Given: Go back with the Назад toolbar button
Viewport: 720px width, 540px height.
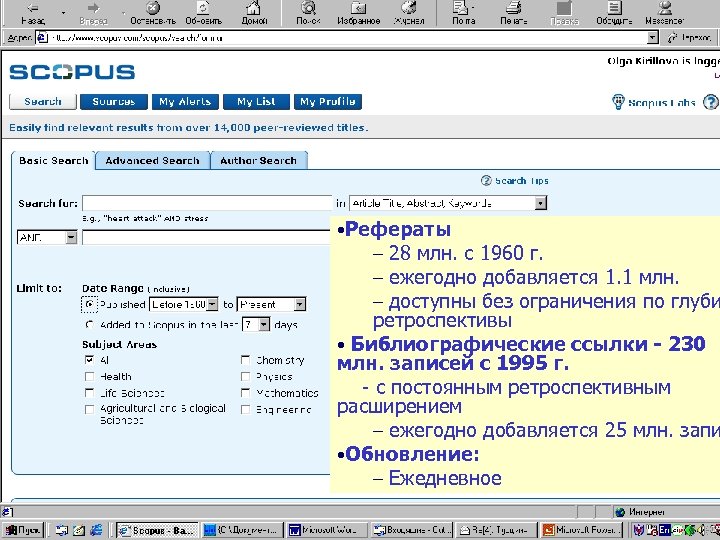Looking at the screenshot, I should [33, 13].
